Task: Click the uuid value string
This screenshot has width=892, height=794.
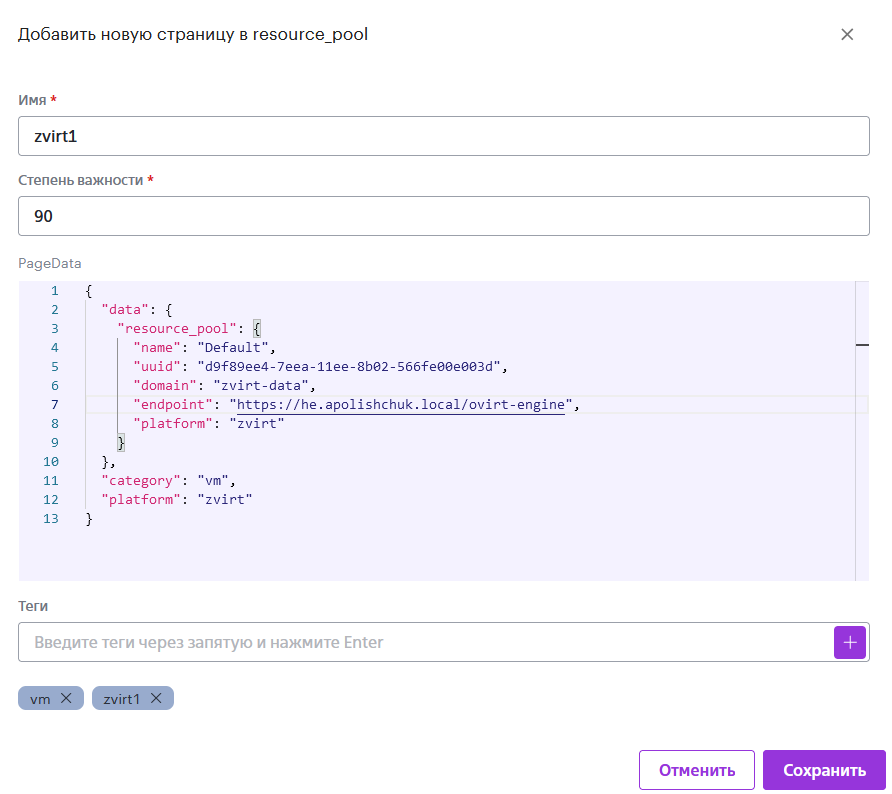Action: click(x=348, y=366)
